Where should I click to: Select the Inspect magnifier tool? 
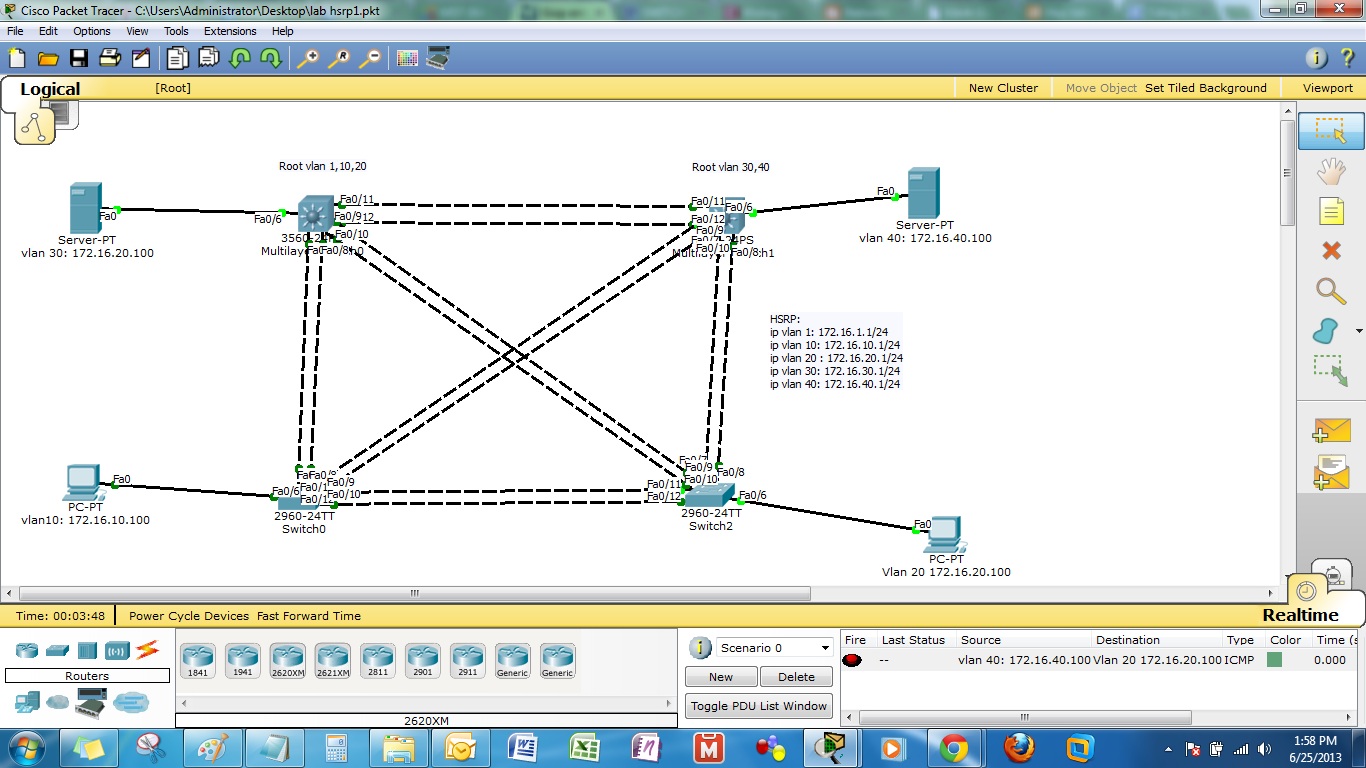[x=1330, y=291]
